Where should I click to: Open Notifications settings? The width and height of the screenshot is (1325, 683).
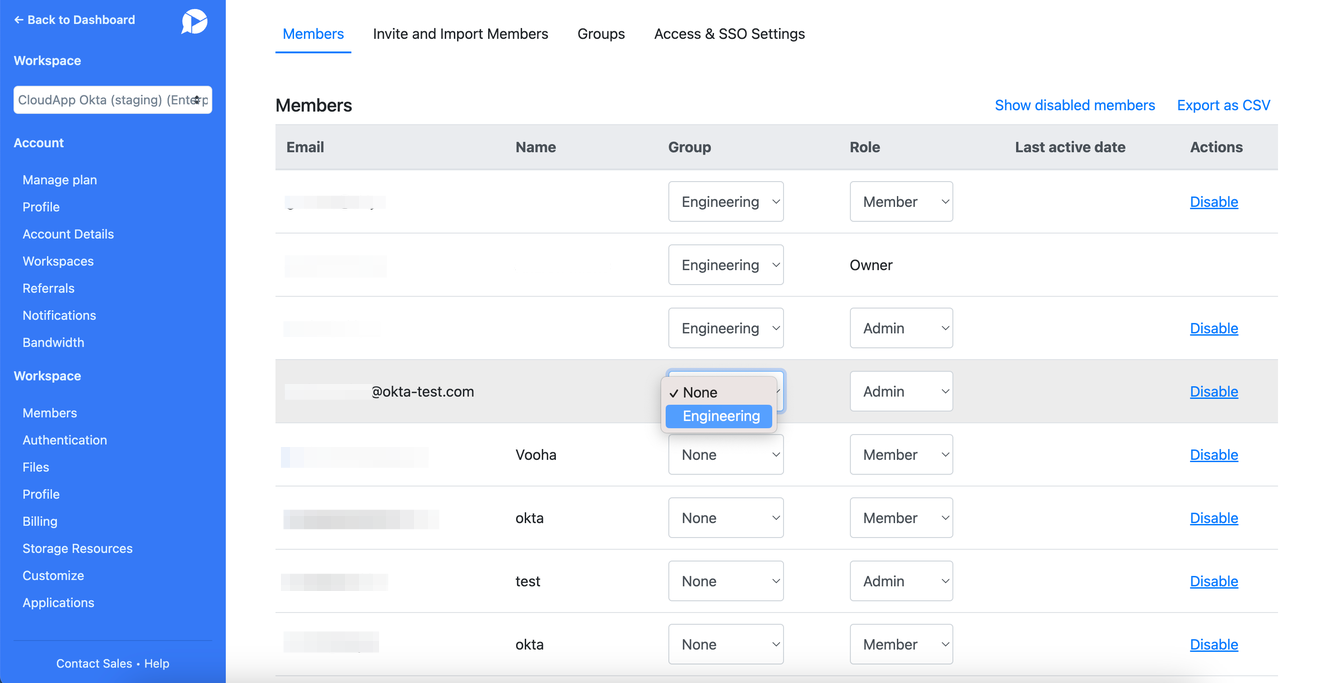coord(59,315)
